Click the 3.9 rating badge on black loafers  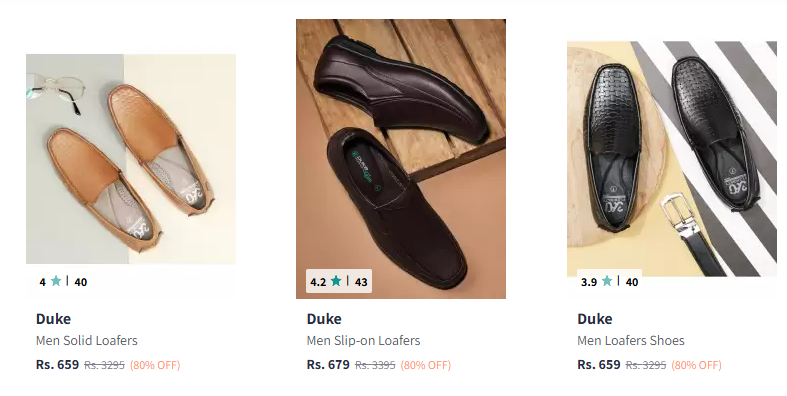pos(609,282)
